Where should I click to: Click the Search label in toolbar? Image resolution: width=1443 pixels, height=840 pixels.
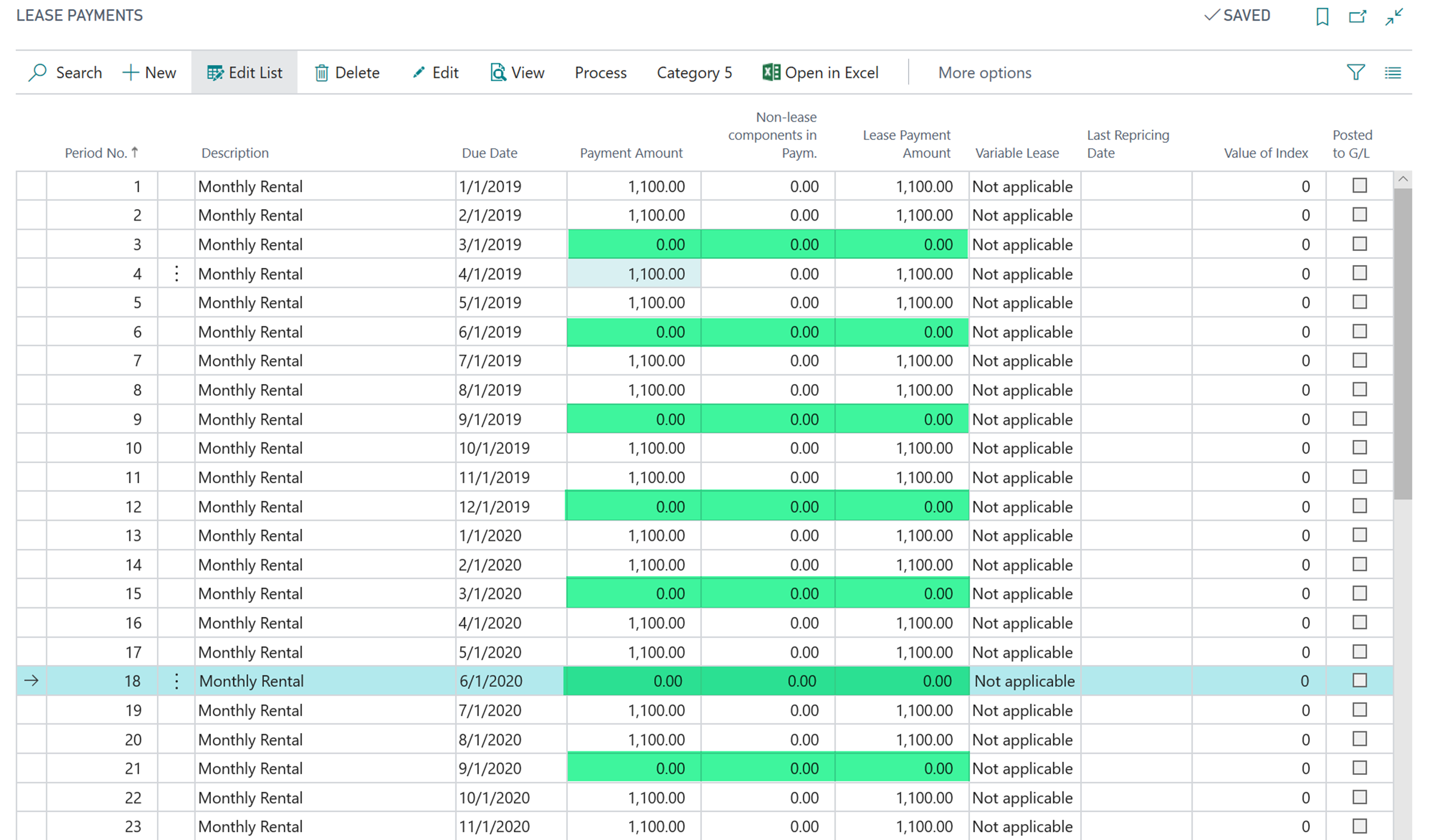click(x=79, y=72)
